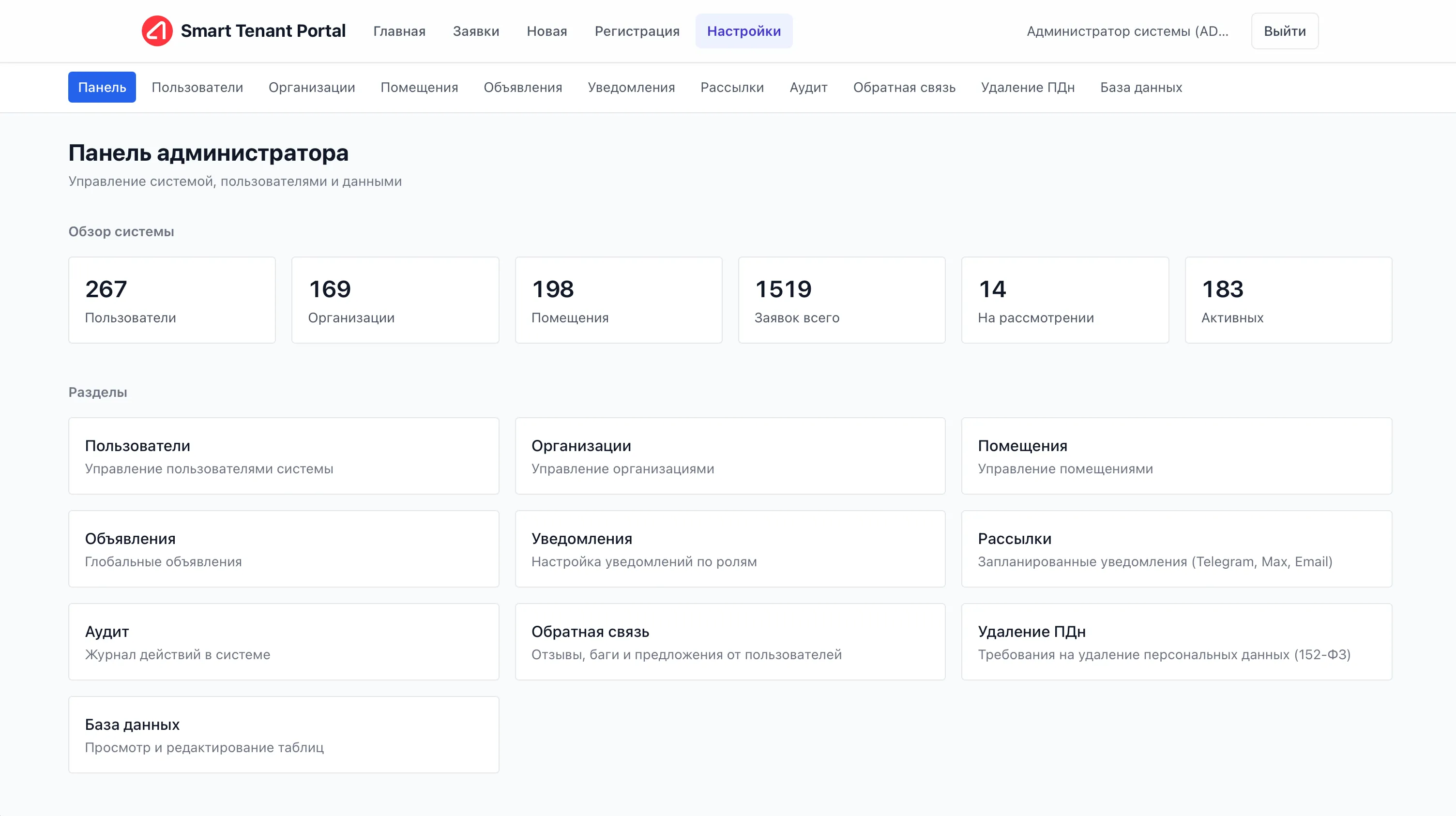Screen dimensions: 1456x816
Task: Click the Разделы section label
Action: click(x=98, y=392)
